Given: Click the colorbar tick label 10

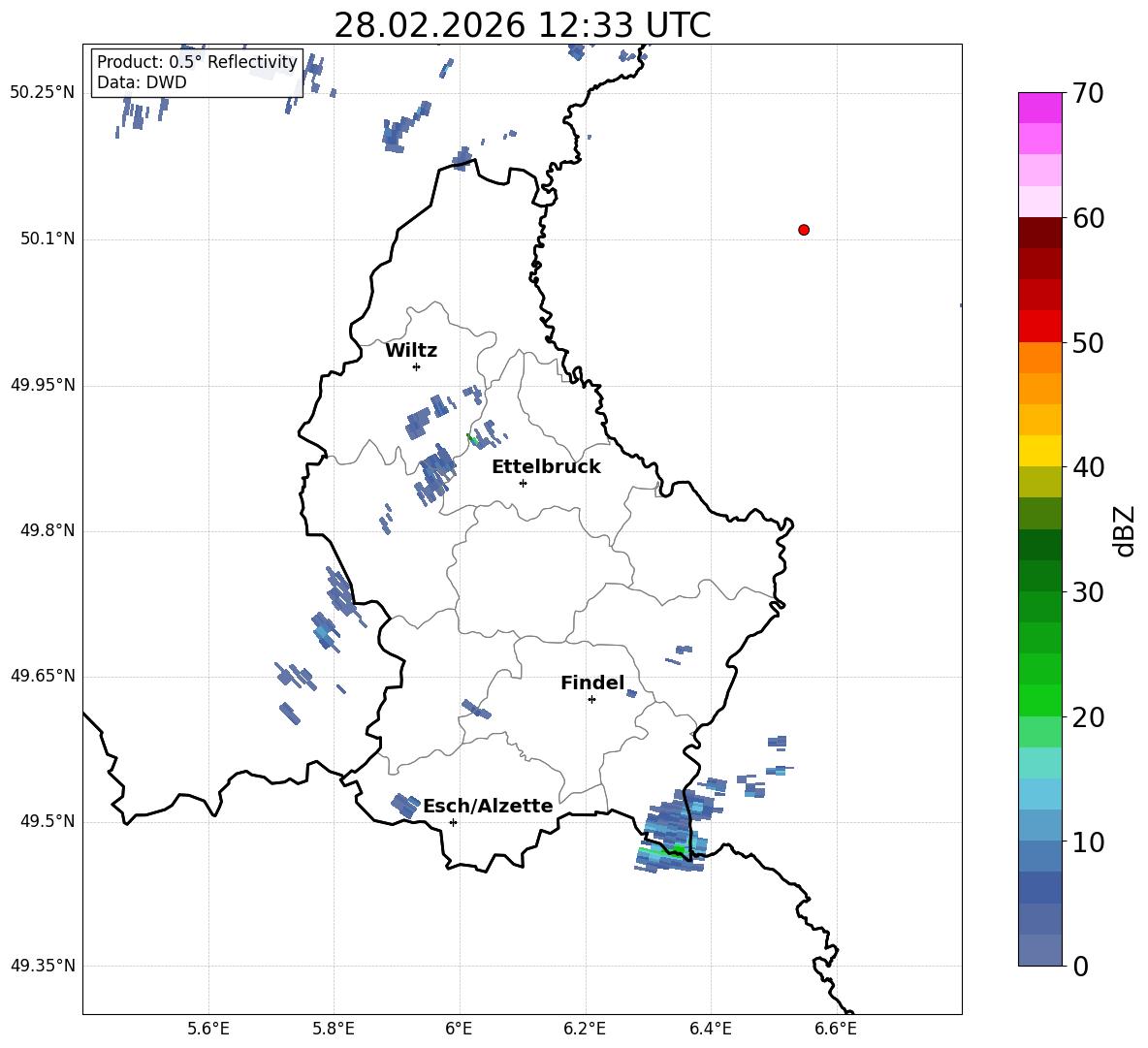Looking at the screenshot, I should 1087,842.
